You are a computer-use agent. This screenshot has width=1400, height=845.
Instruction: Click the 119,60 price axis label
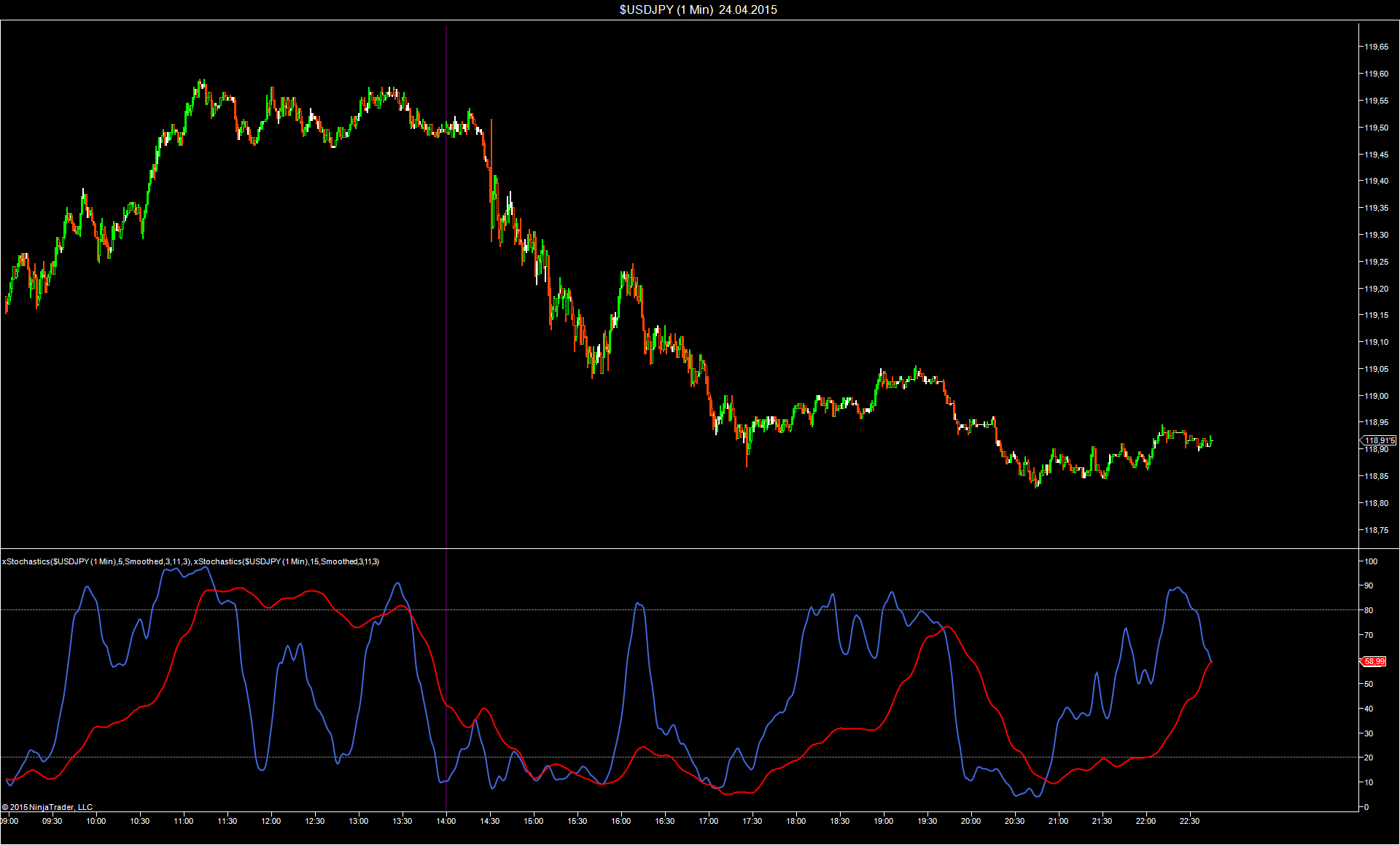1377,74
